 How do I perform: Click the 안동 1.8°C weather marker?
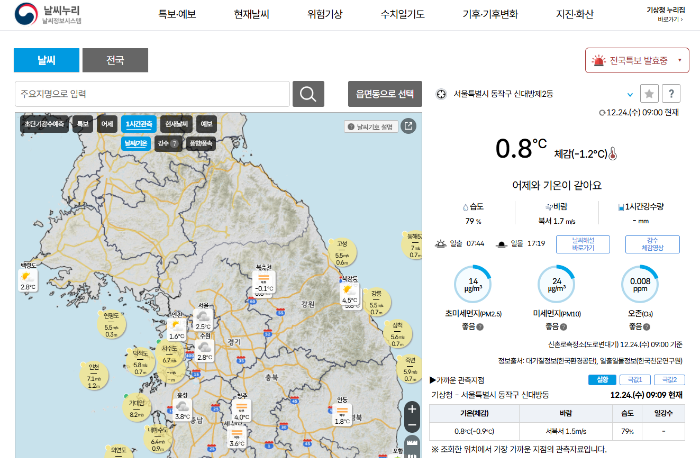pyautogui.click(x=342, y=415)
